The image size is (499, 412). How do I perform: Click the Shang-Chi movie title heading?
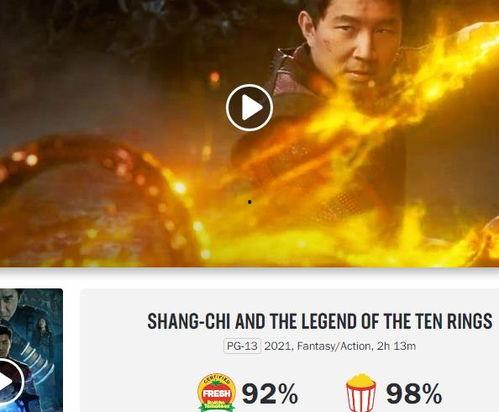tap(320, 321)
